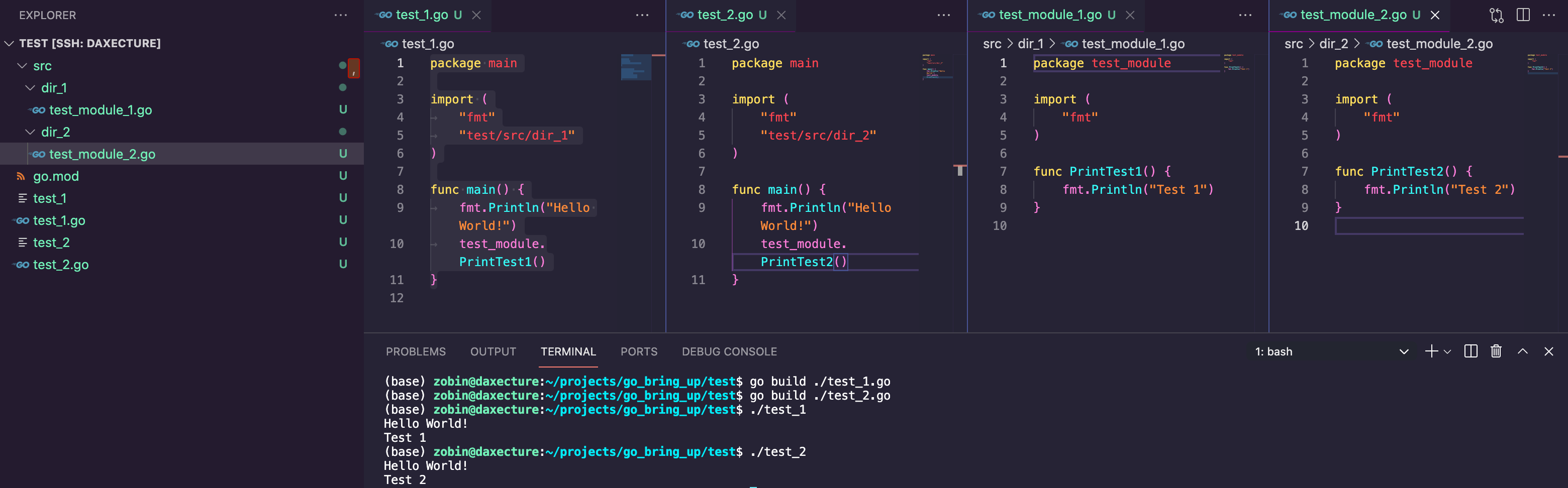Click the test_1.go minimap preview
This screenshot has height=488, width=1568.
[x=635, y=67]
